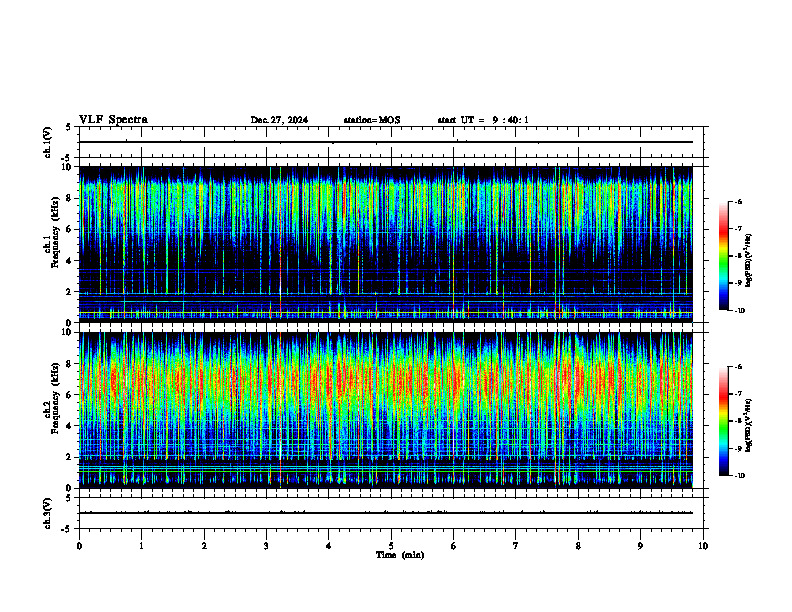Click the "8" kHz tick of ch.1 spectrogram
792x612 pixels.
pos(71,198)
